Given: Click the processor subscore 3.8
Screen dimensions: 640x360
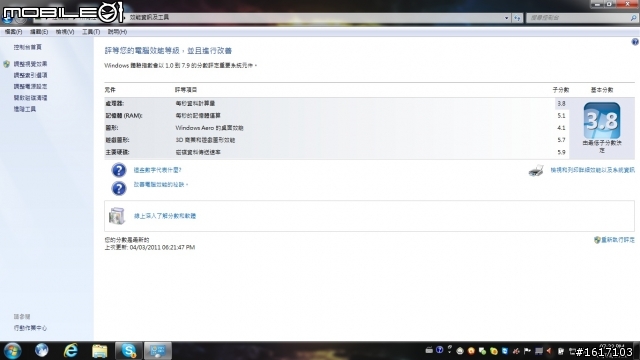Looking at the screenshot, I should (x=561, y=104).
